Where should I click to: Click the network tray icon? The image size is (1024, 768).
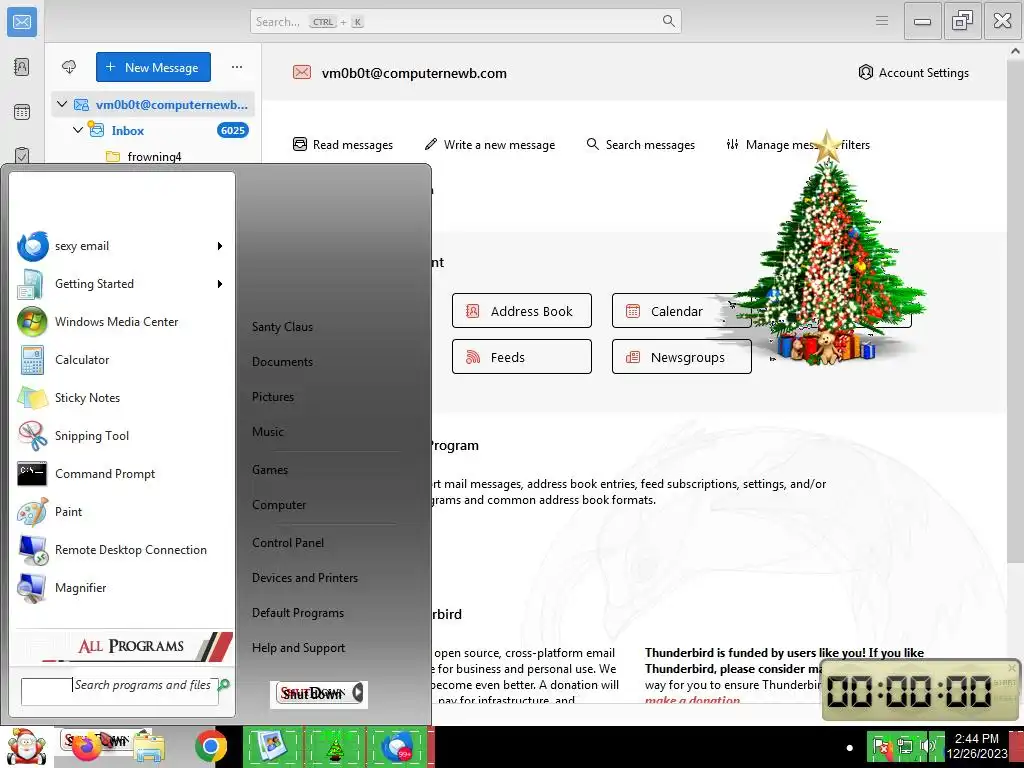tap(904, 746)
